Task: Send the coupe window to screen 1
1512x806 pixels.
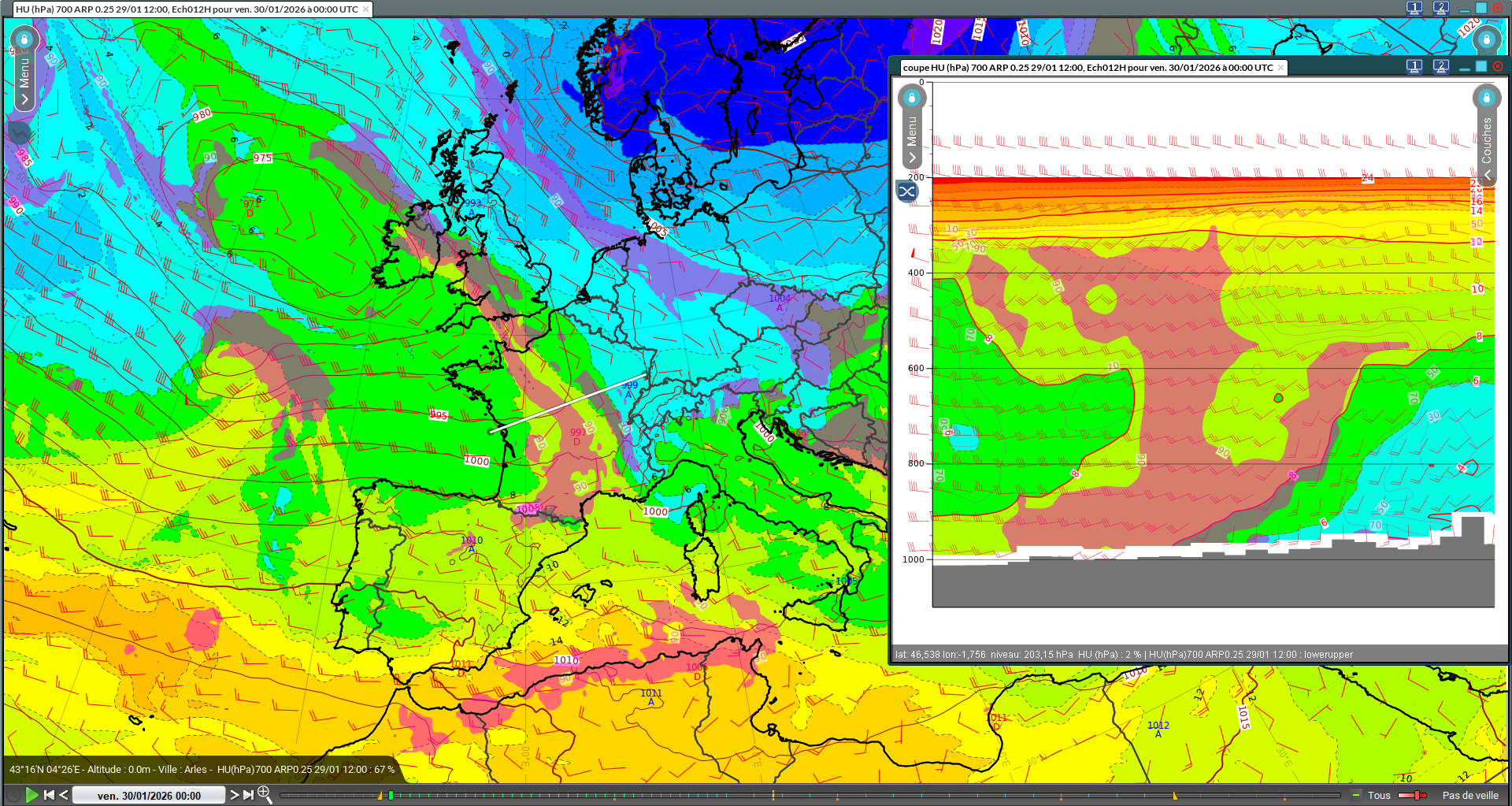Action: [x=1414, y=67]
